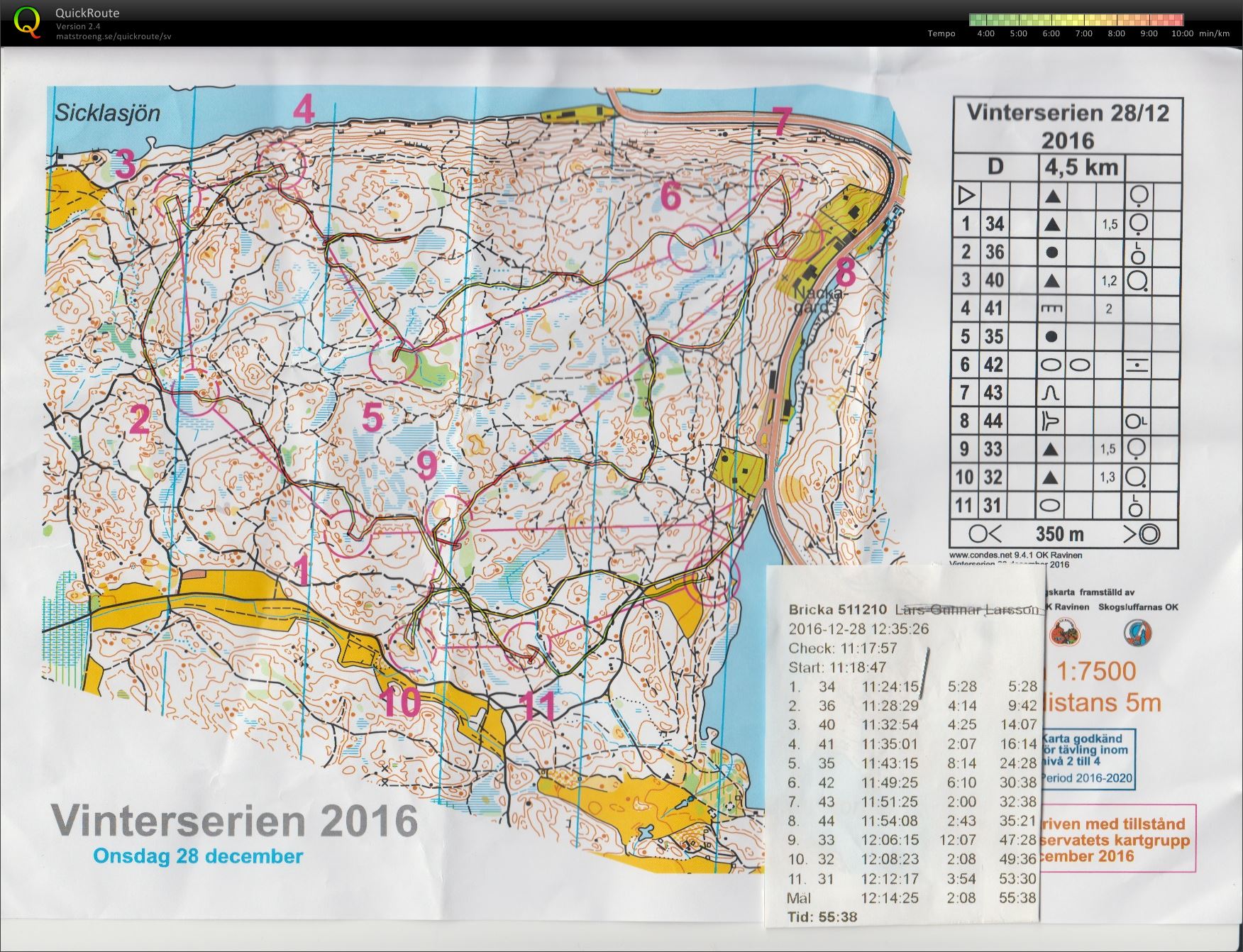Viewport: 1243px width, 952px height.
Task: Click the hill symbol in row 7 43
Action: 1052,392
